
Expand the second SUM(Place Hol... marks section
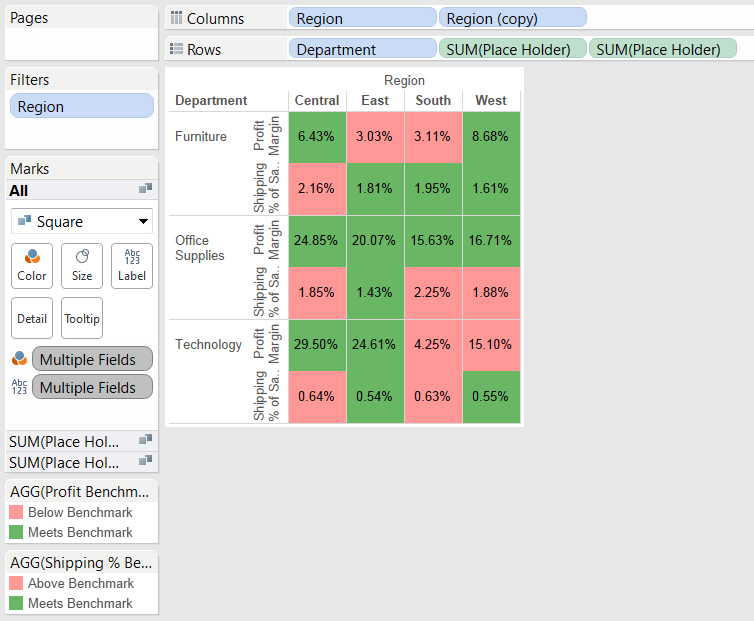pos(81,463)
